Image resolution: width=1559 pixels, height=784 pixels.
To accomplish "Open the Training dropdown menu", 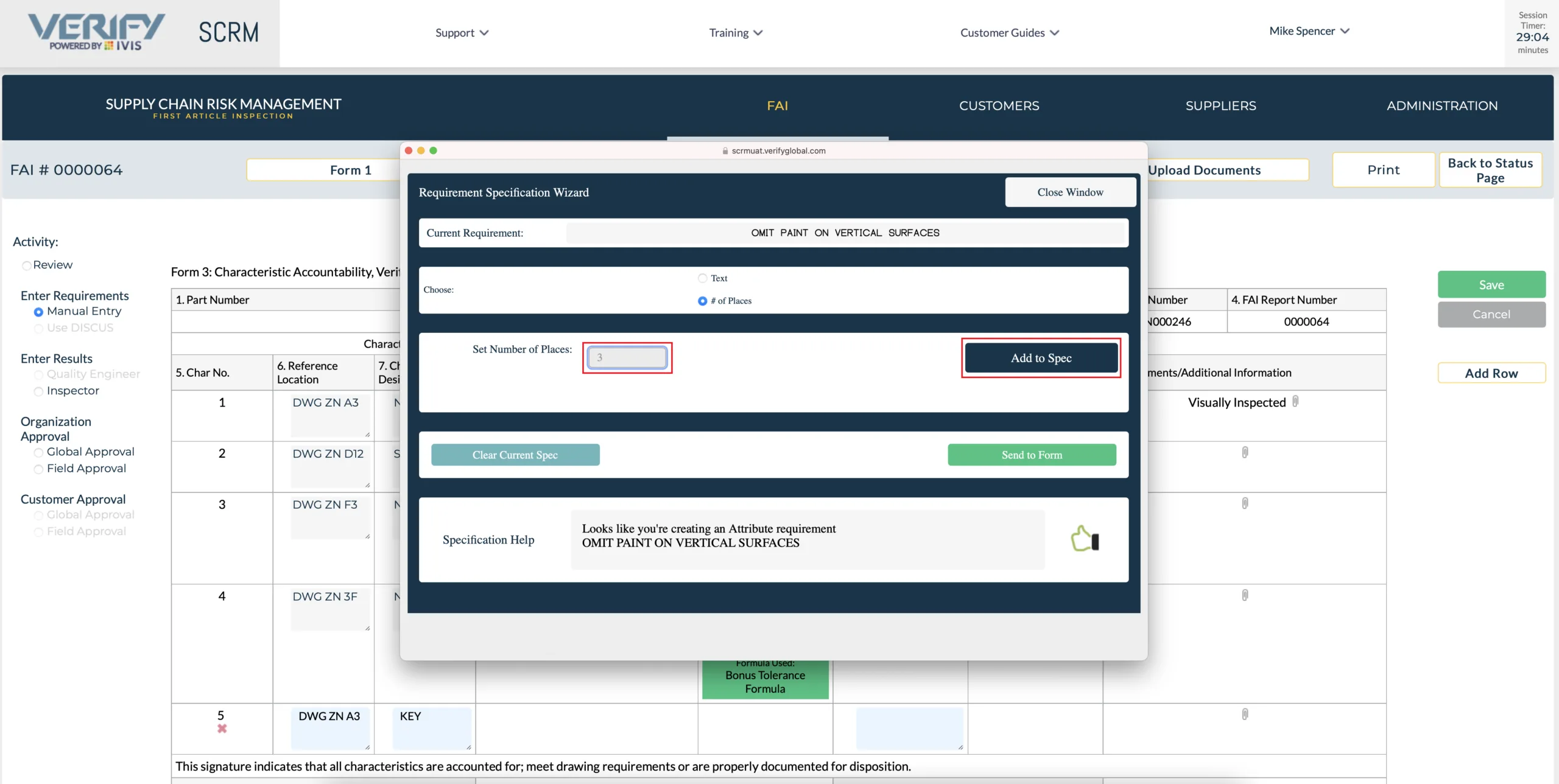I will (x=736, y=33).
